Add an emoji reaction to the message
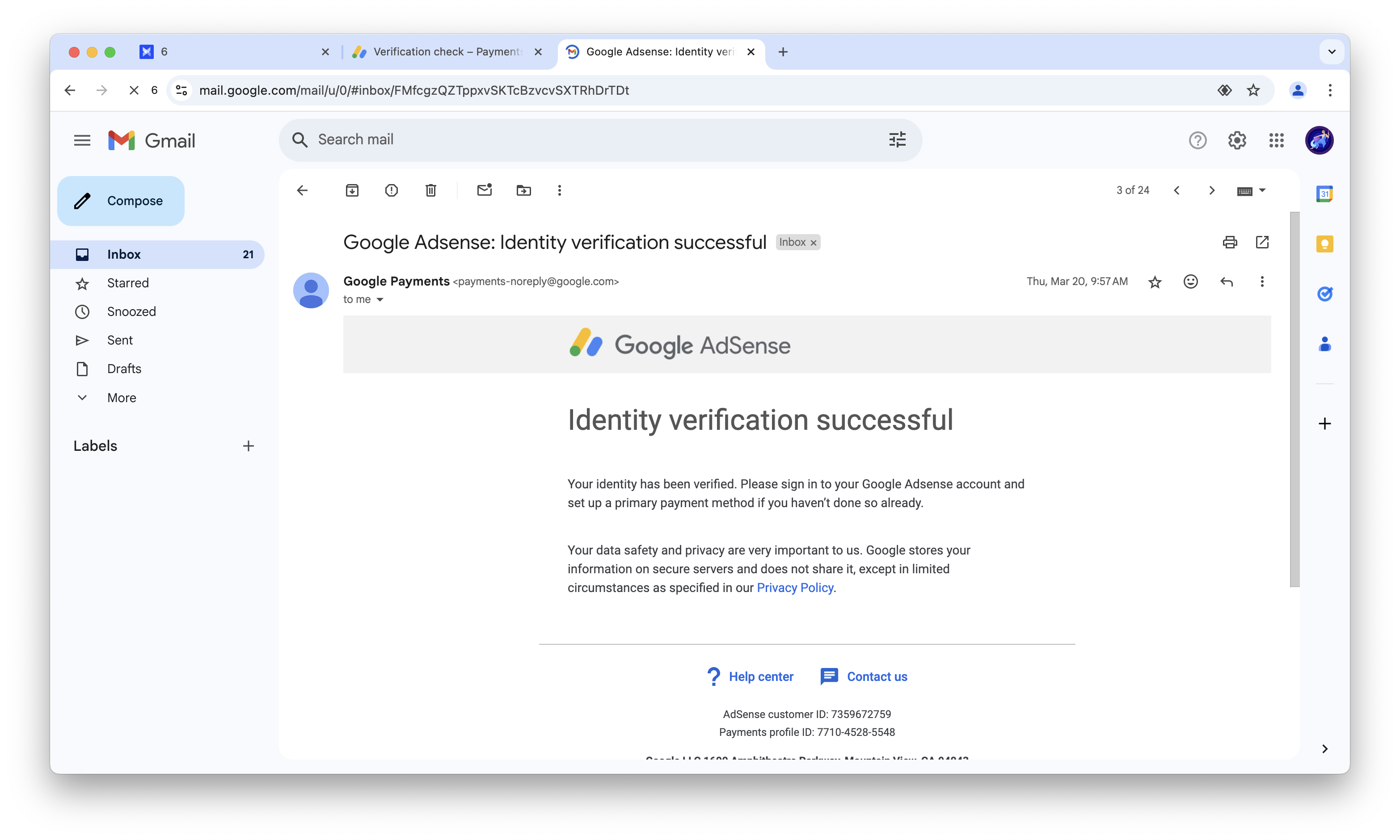This screenshot has height=840, width=1400. 1190,281
